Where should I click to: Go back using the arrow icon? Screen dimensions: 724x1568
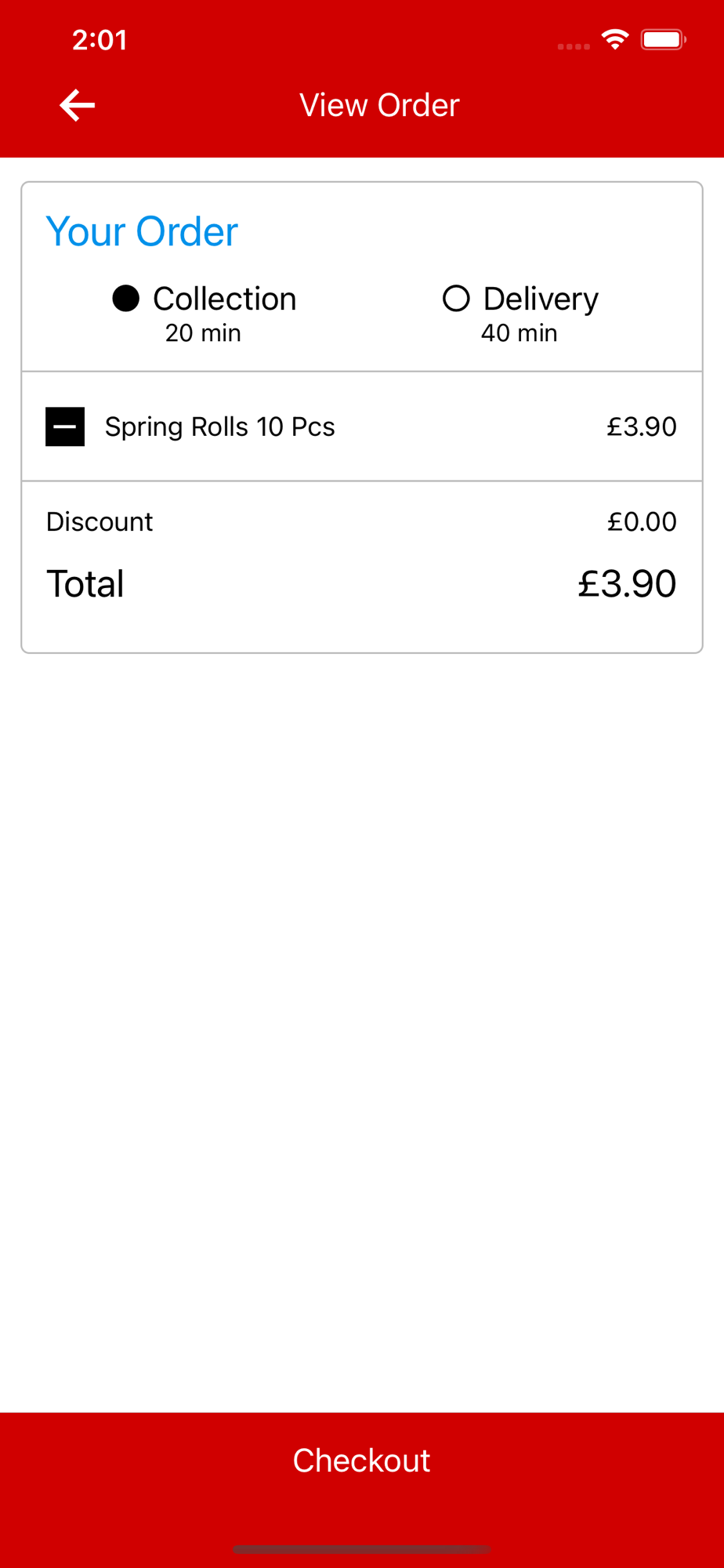point(77,105)
